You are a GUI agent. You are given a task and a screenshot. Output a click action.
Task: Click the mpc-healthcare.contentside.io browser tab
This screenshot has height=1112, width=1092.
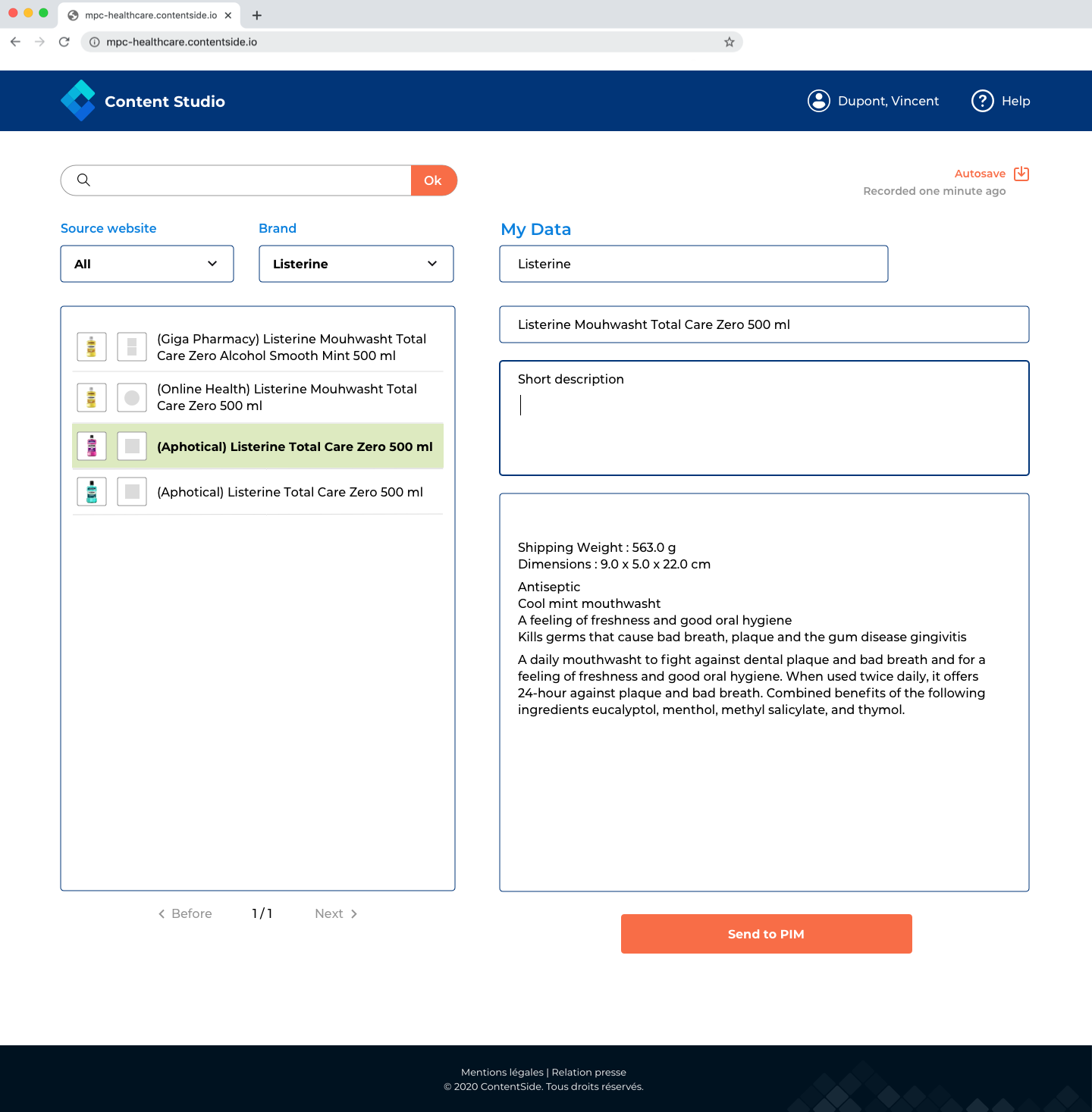pos(150,15)
